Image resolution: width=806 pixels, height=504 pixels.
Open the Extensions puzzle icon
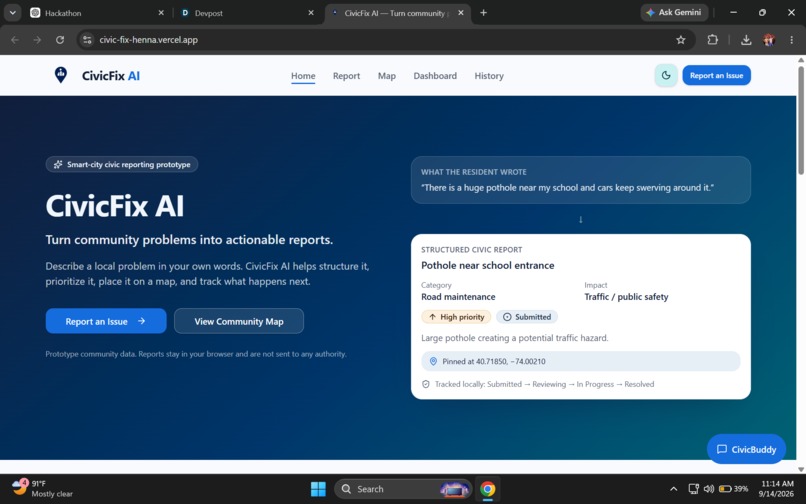coord(712,40)
